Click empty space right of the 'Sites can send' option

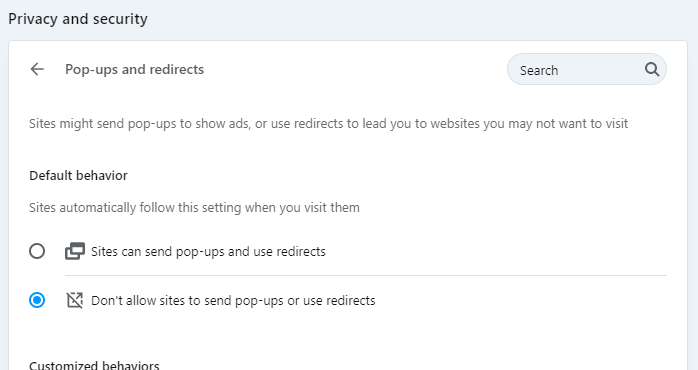click(496, 252)
